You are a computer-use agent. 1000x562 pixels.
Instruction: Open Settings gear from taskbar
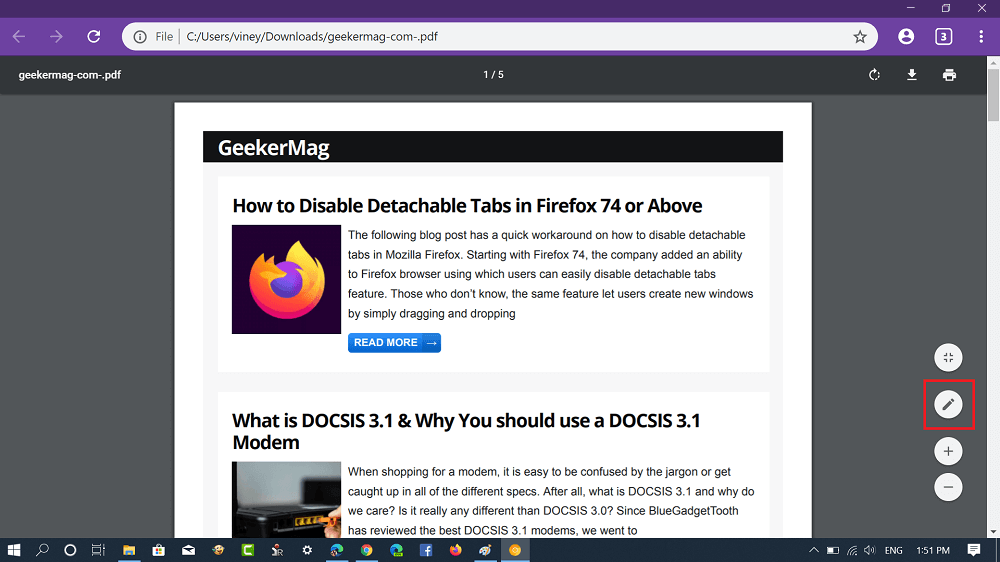point(307,550)
